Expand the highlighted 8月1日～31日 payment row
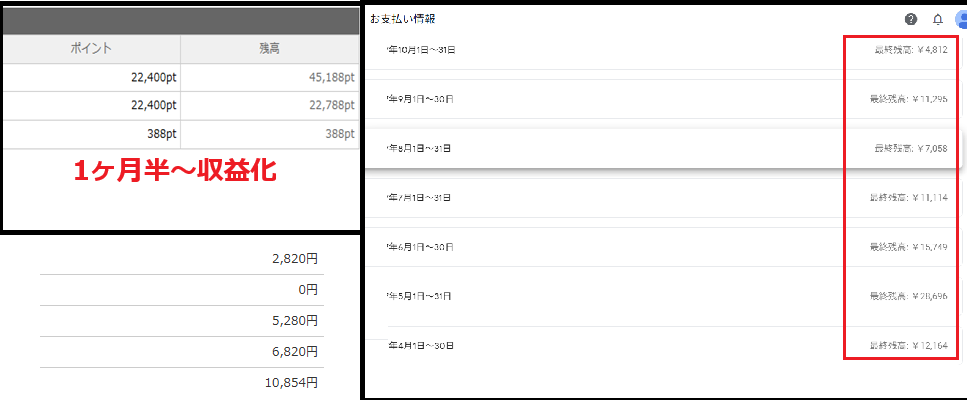 420,149
